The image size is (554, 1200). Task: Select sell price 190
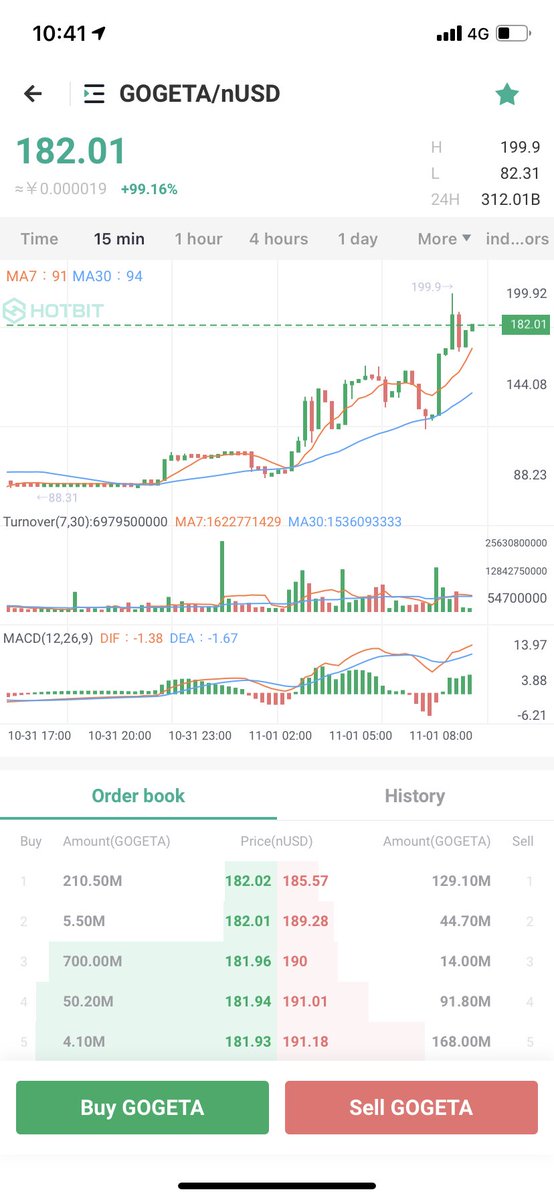295,961
